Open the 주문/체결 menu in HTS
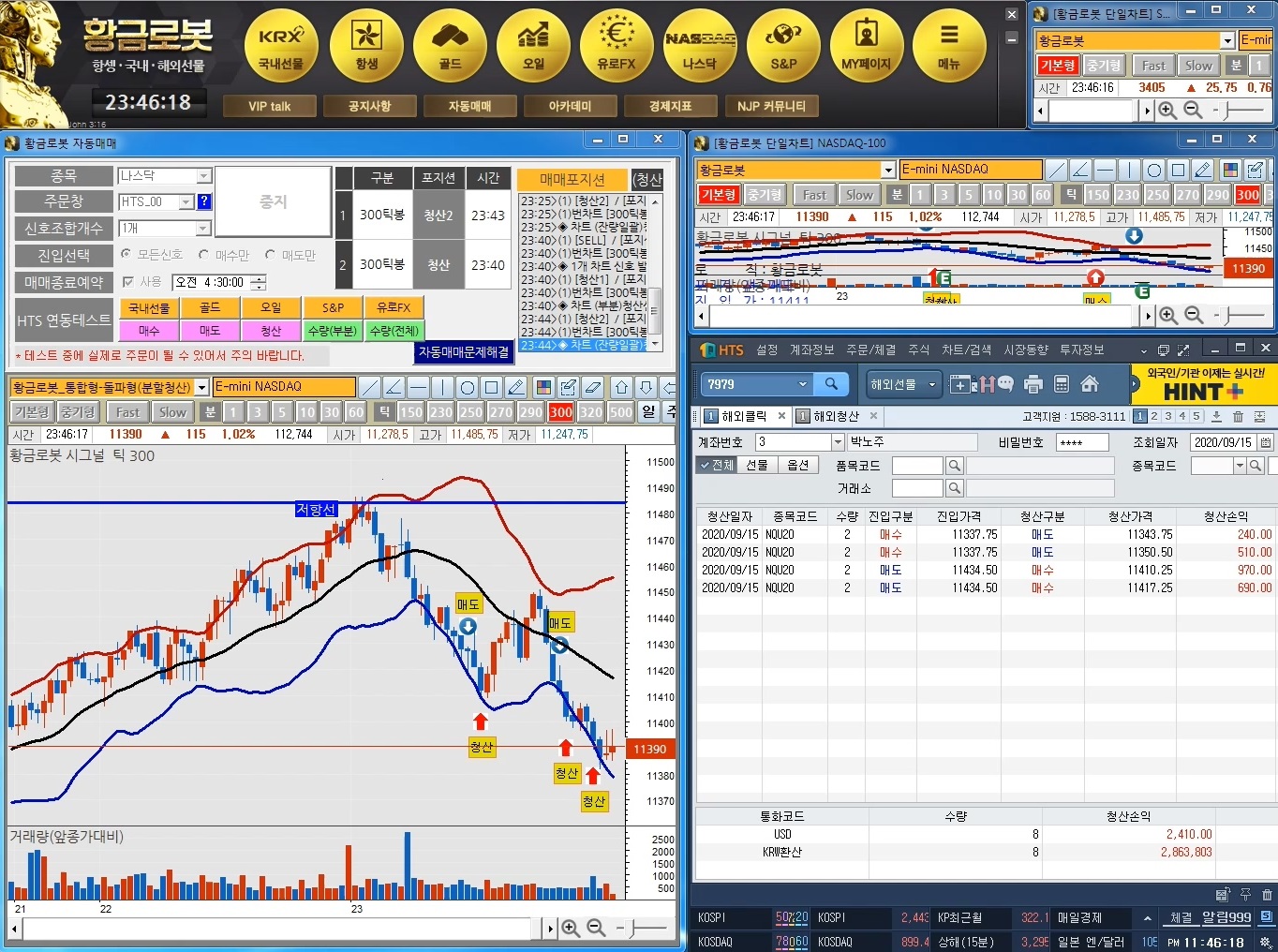Image resolution: width=1278 pixels, height=952 pixels. [x=870, y=350]
